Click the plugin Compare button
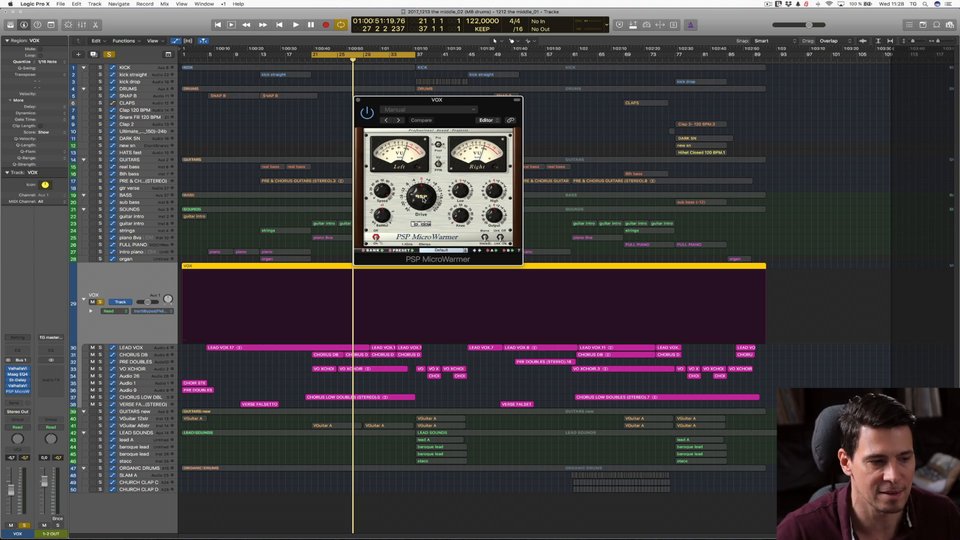 coord(421,121)
